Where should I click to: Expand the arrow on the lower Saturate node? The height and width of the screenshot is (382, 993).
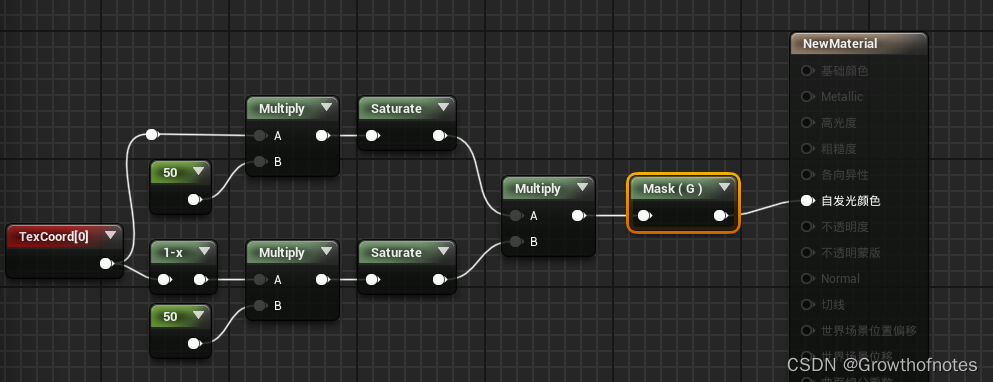click(x=442, y=251)
